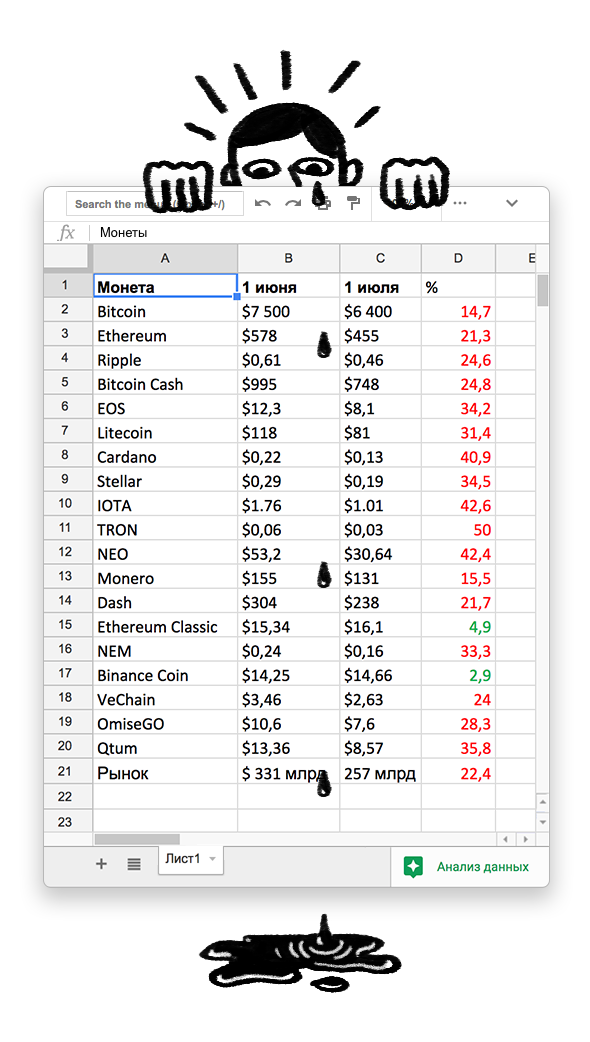Select the IOTA cell
Viewport: 590px width, 1042px height.
point(165,505)
